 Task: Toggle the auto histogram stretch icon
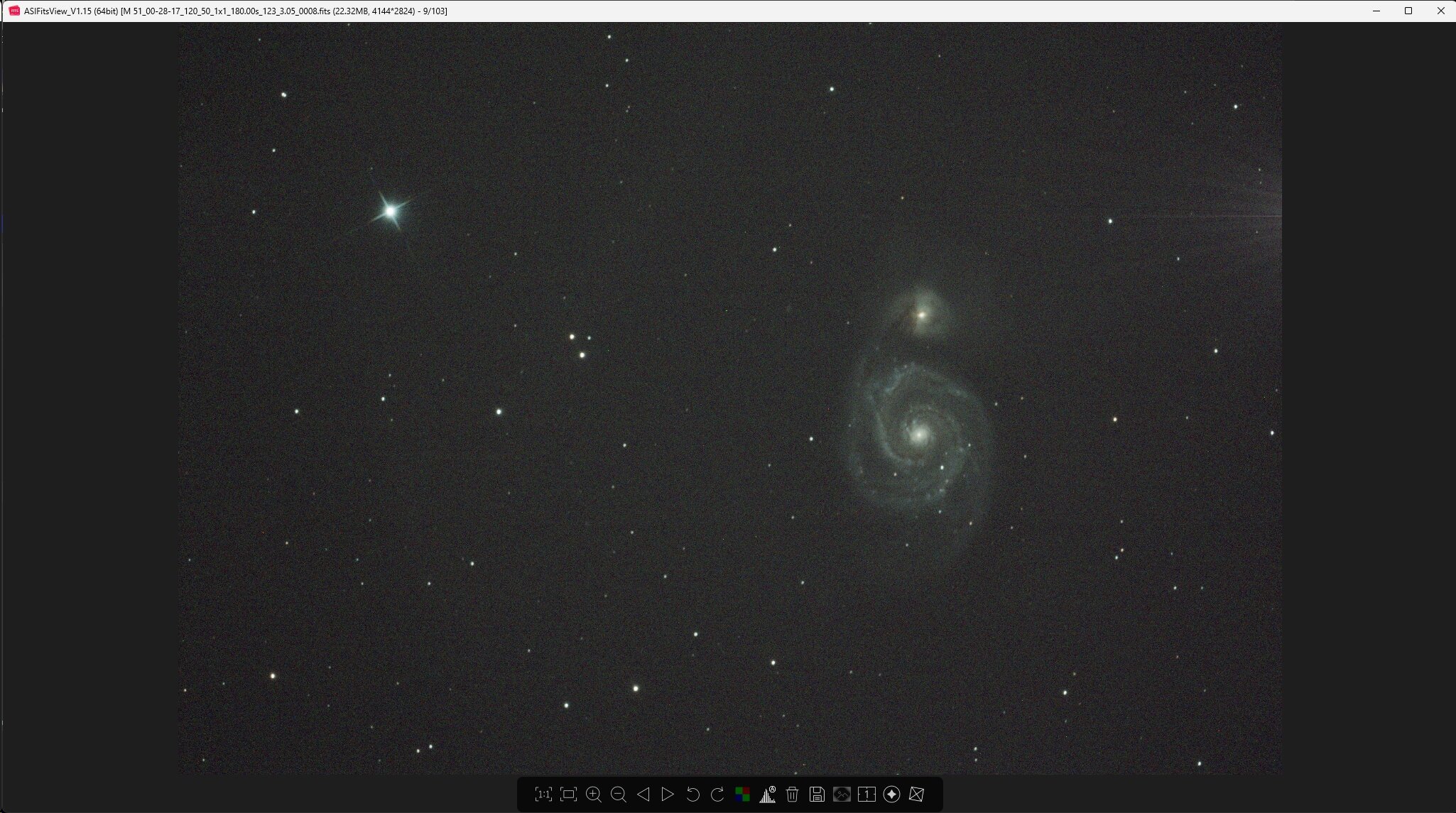point(767,795)
